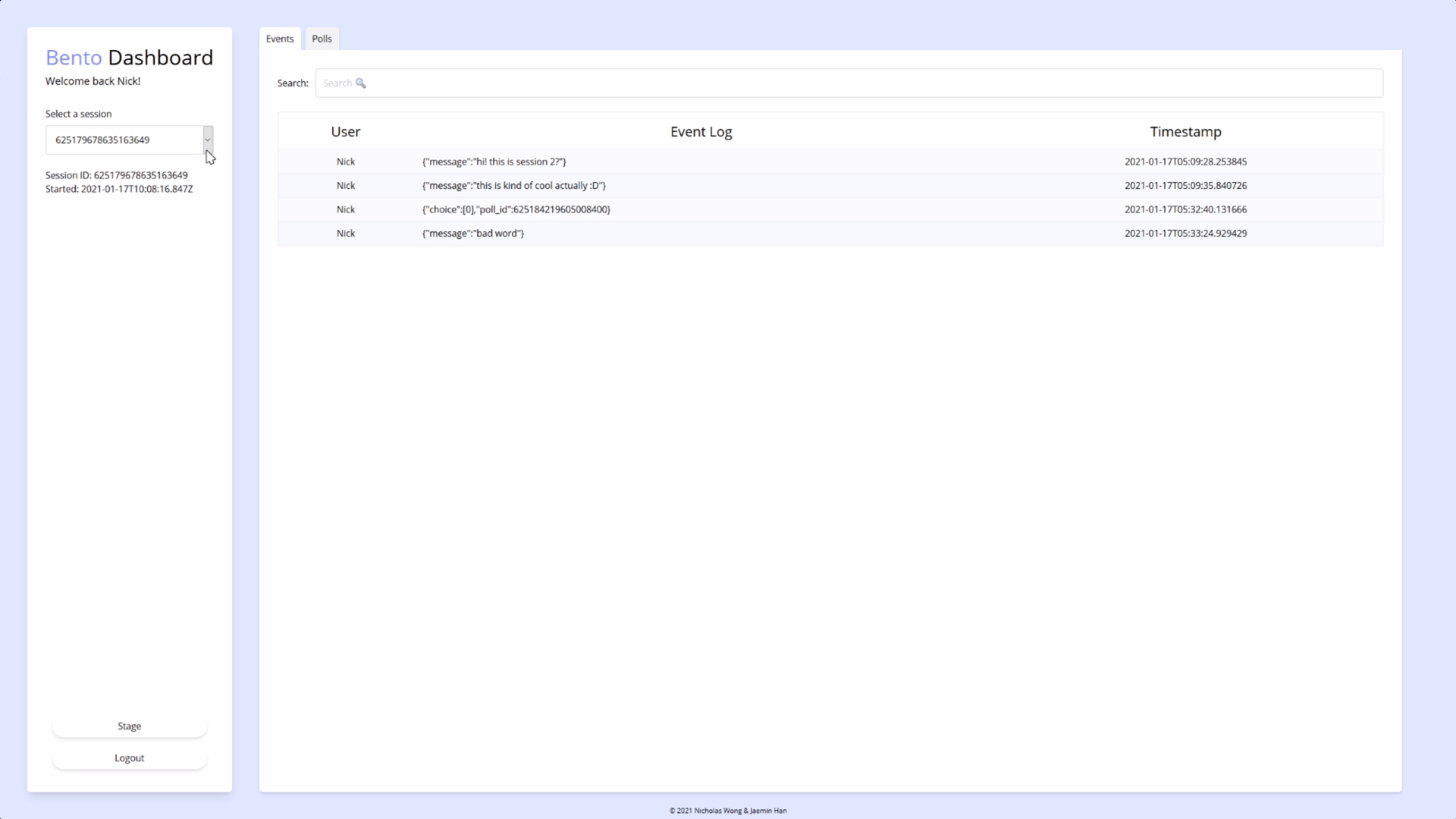Click the copyright footer text

pos(727,811)
